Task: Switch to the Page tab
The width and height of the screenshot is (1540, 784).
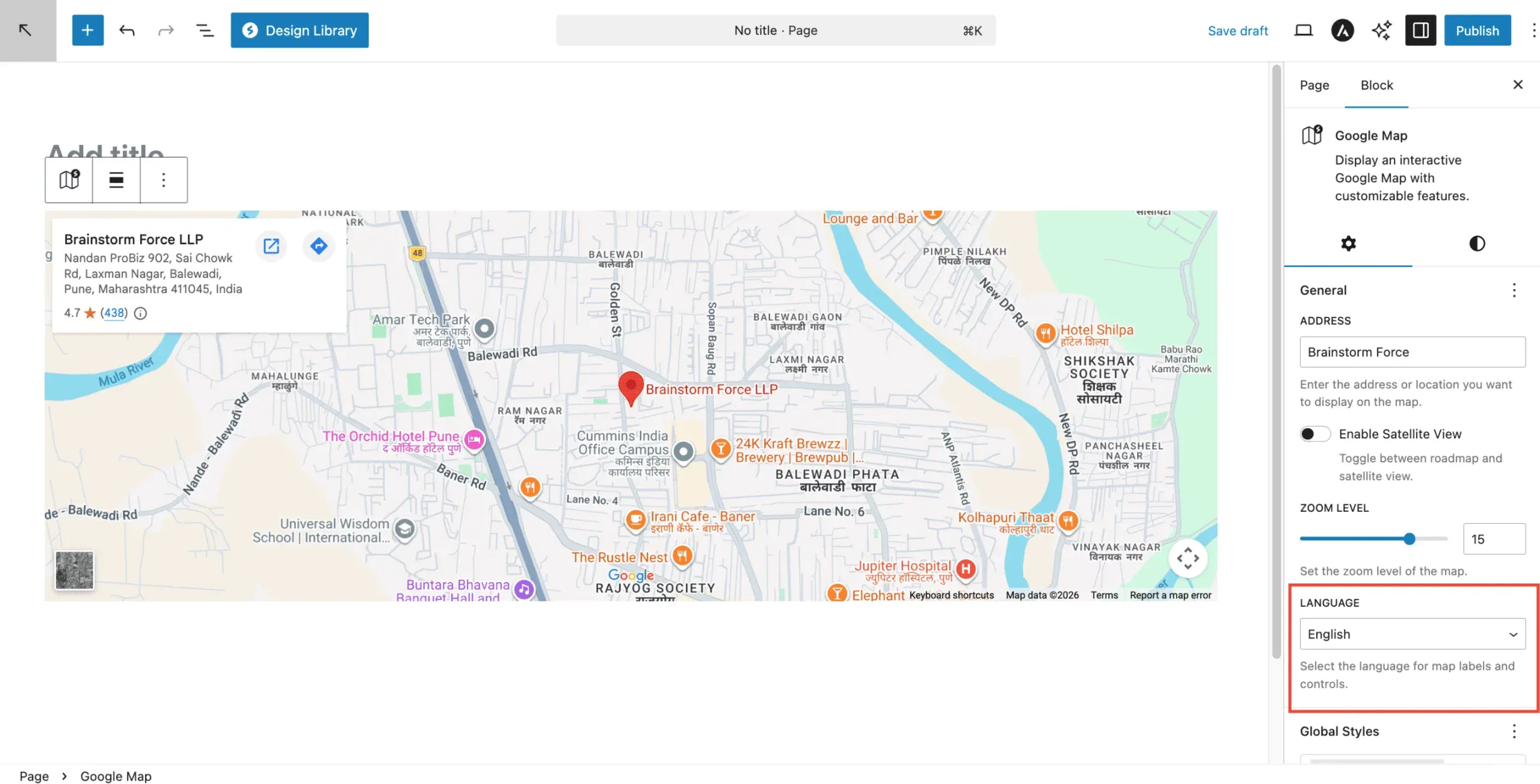Action: 1314,85
